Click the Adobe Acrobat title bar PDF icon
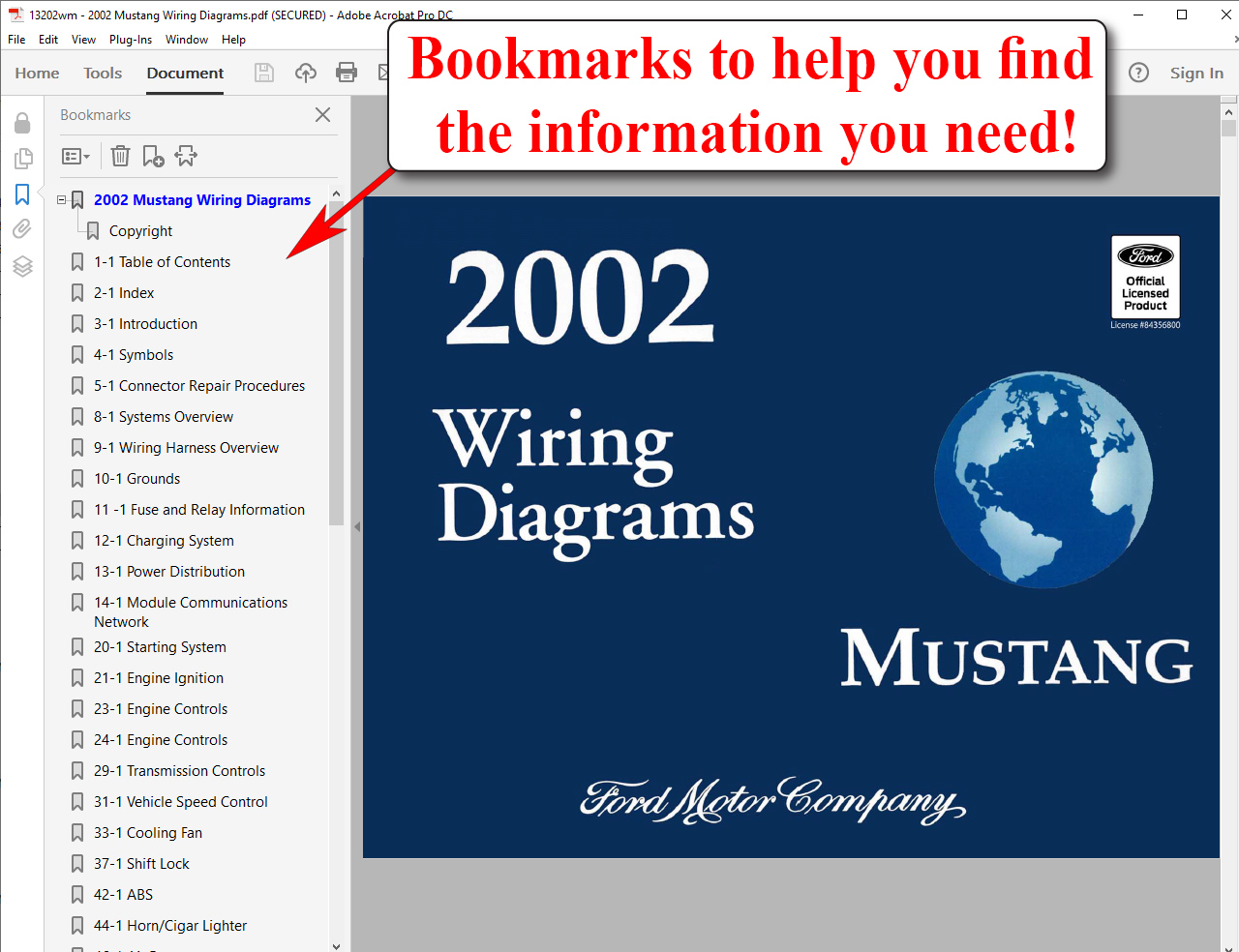The height and width of the screenshot is (952, 1239). click(x=15, y=15)
